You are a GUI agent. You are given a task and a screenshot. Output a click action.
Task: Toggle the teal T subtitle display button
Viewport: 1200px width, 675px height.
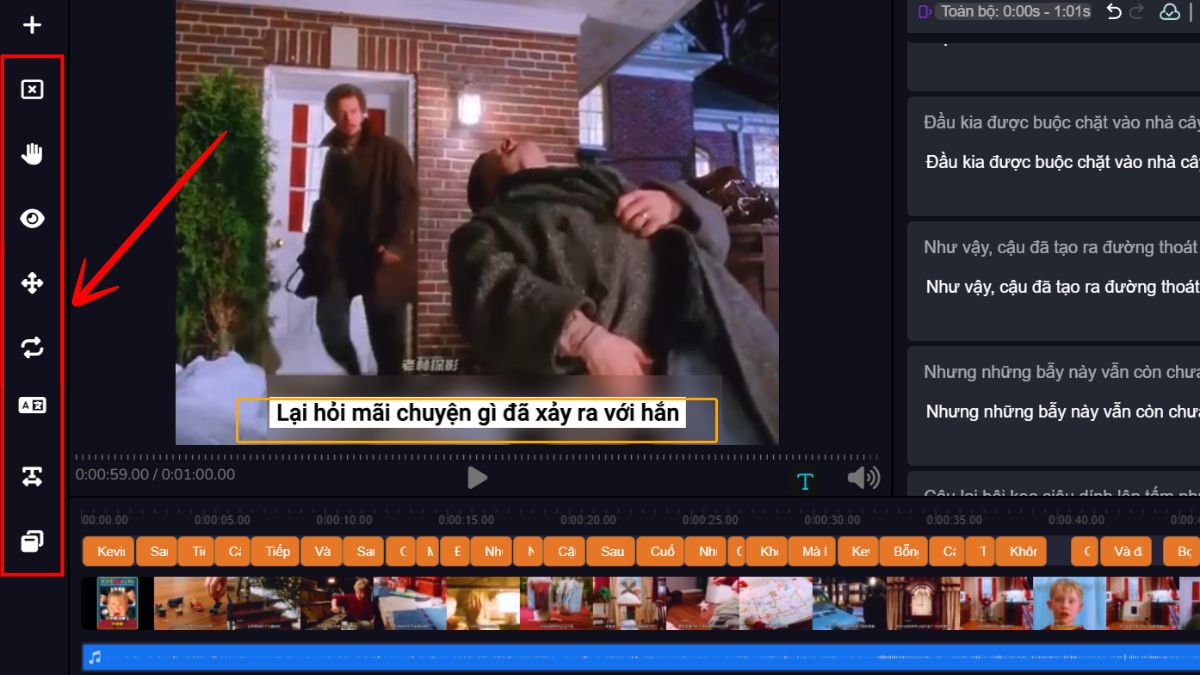805,481
